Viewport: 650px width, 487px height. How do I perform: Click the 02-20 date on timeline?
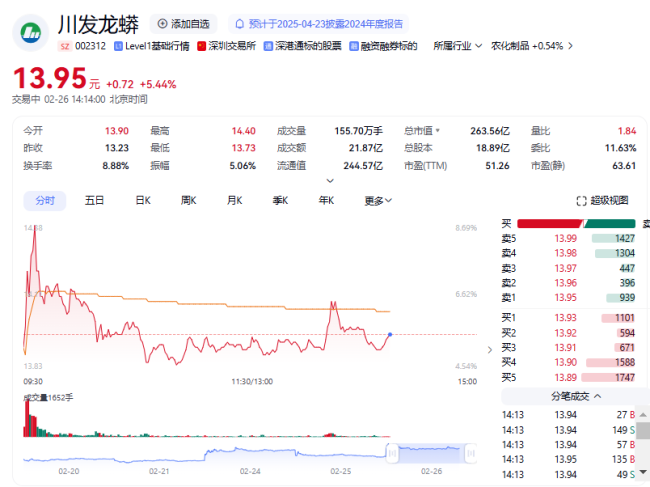tap(68, 472)
